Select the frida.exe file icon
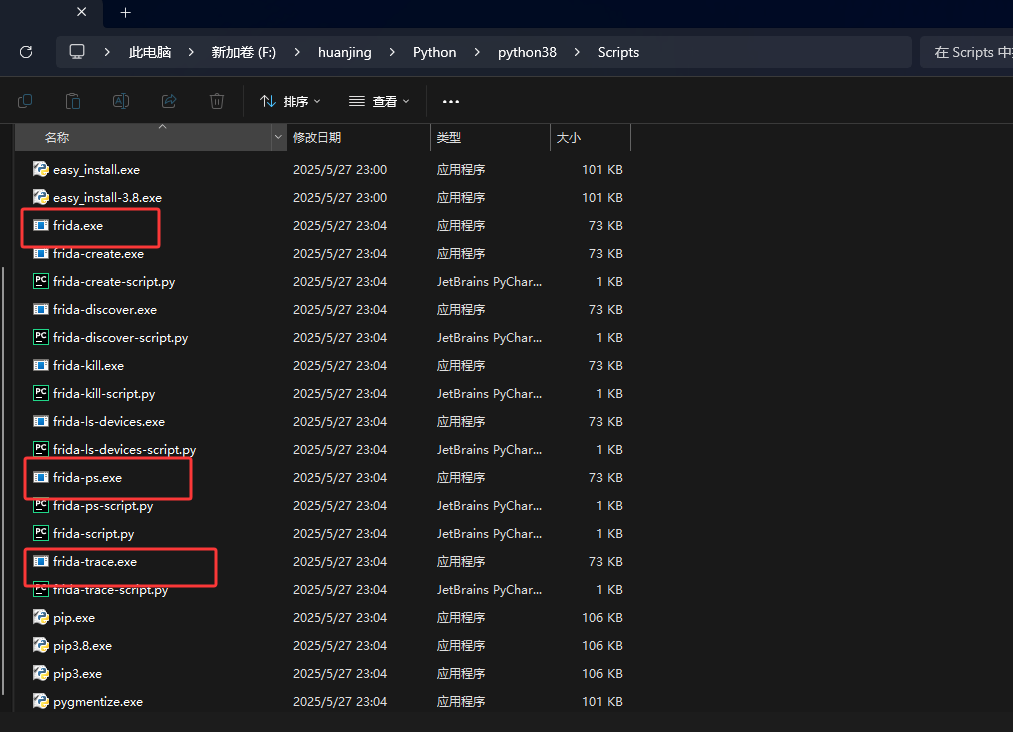 tap(41, 225)
